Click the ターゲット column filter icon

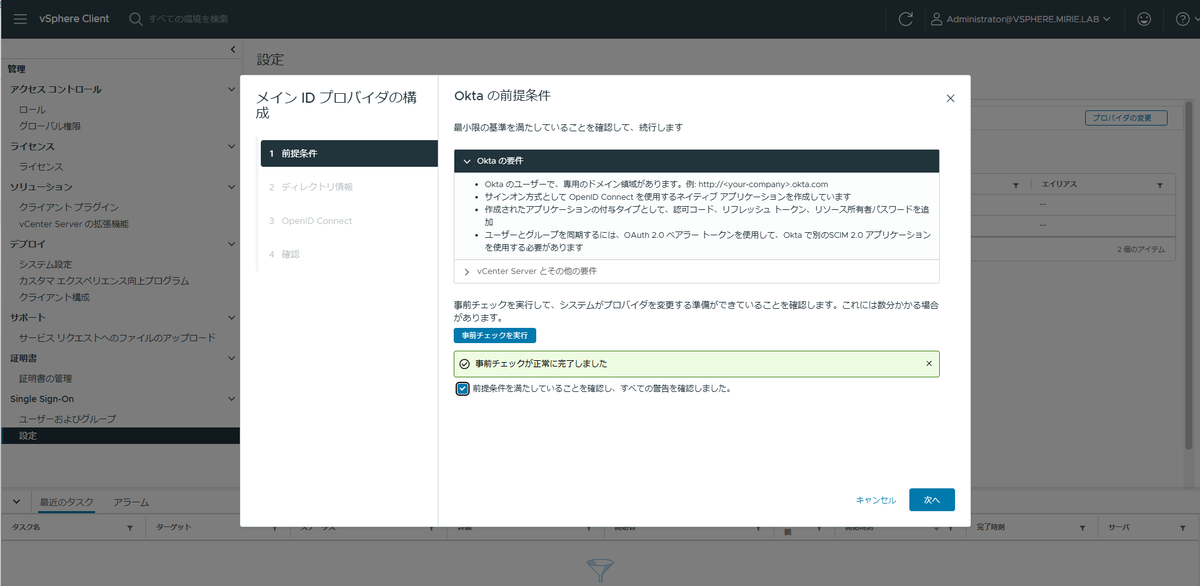pyautogui.click(x=274, y=526)
